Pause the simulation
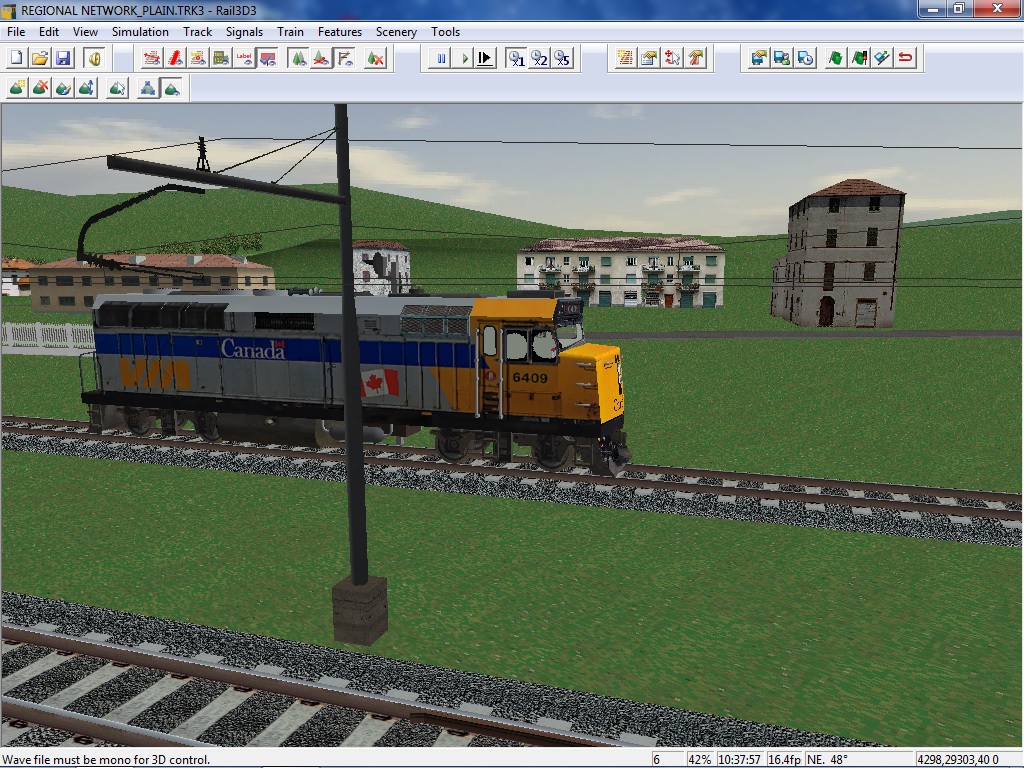This screenshot has width=1024, height=768. (x=441, y=58)
